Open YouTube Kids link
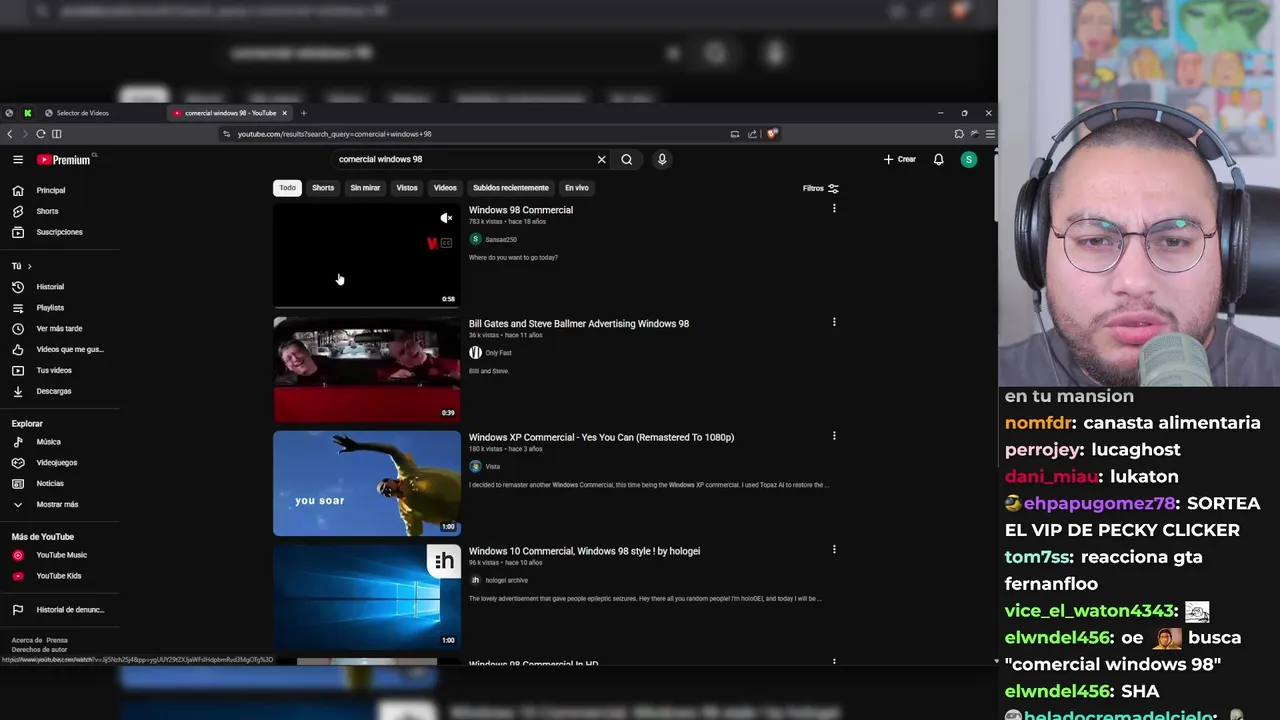Screen dimensions: 1280x720 pos(58,576)
